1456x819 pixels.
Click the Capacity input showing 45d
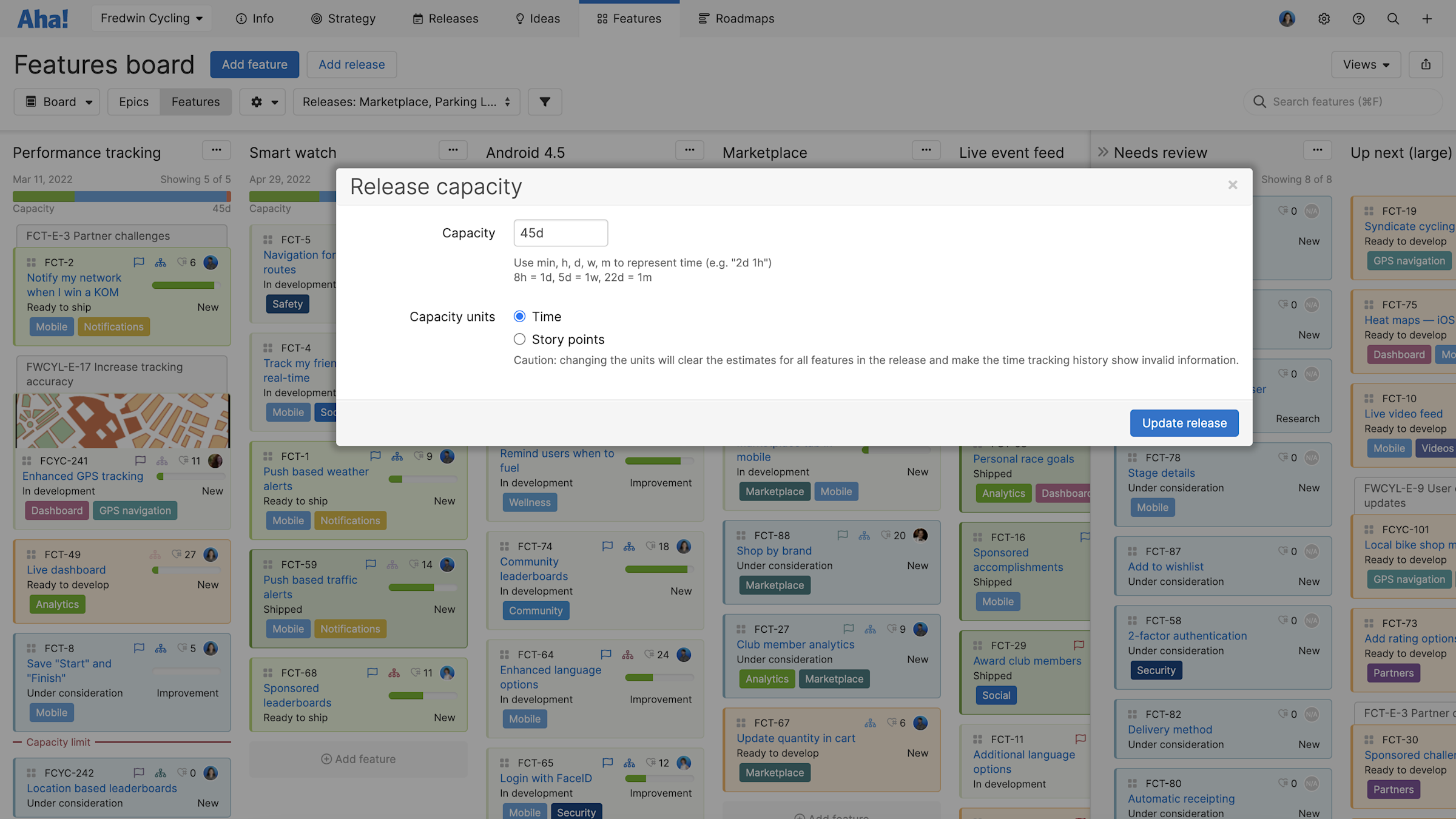560,232
